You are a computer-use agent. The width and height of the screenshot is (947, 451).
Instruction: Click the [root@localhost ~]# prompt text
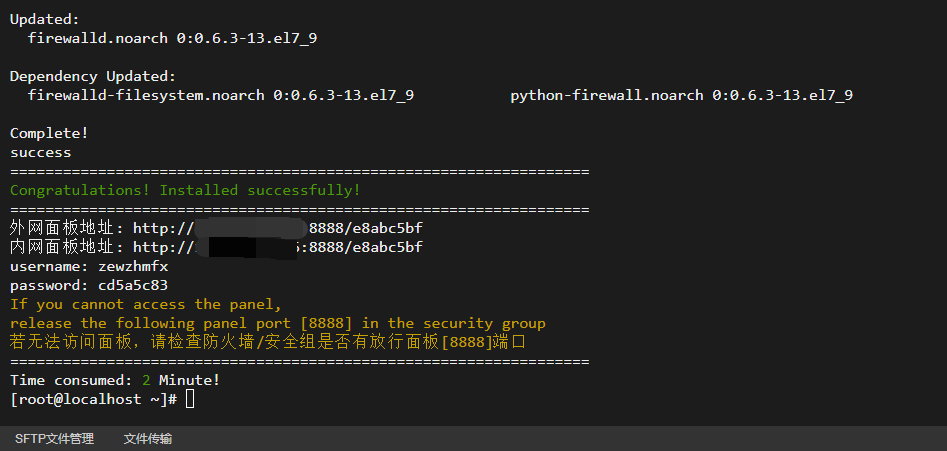click(94, 399)
